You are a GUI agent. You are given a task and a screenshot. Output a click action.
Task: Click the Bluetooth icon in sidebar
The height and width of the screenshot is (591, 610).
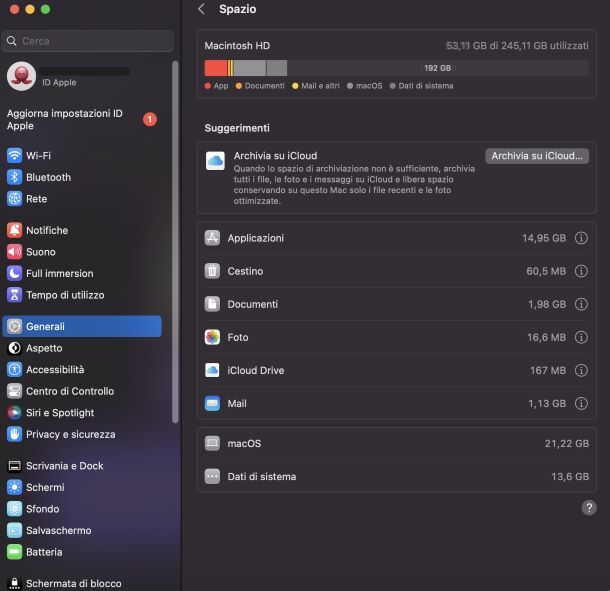[x=14, y=177]
